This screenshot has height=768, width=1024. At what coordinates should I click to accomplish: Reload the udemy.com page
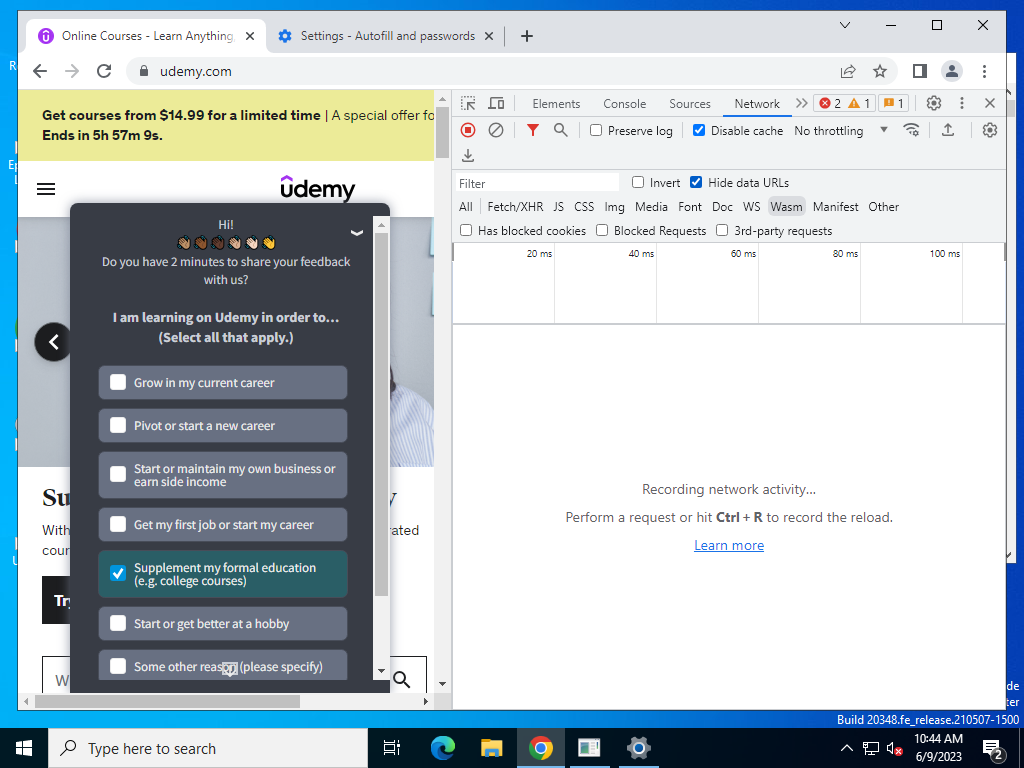point(104,71)
